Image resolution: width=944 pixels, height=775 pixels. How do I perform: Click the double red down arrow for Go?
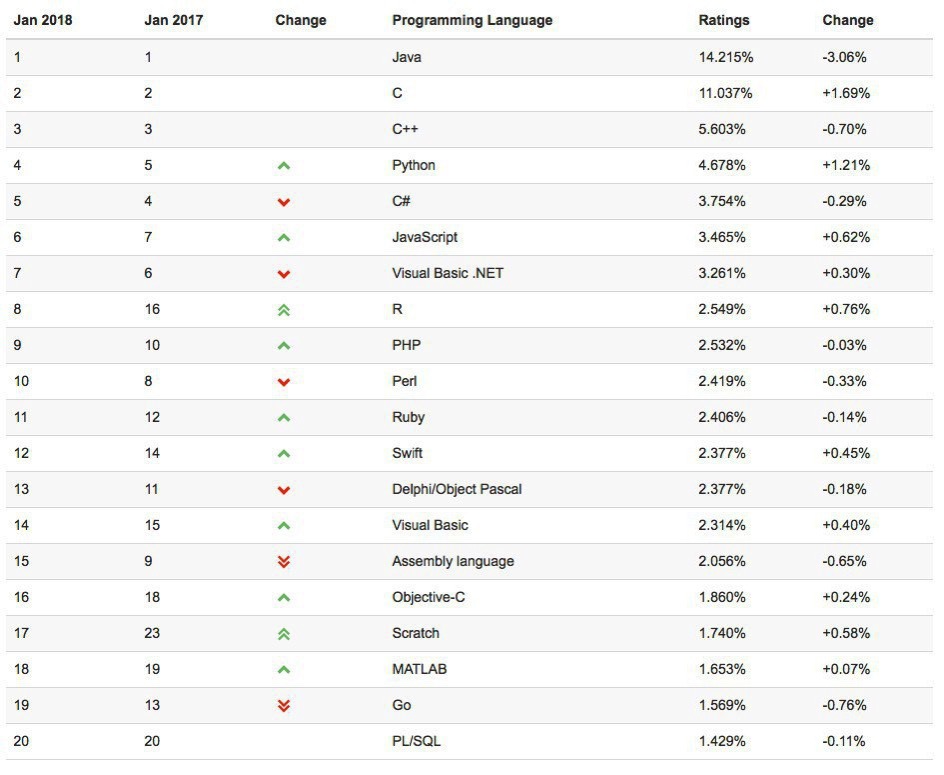[284, 706]
